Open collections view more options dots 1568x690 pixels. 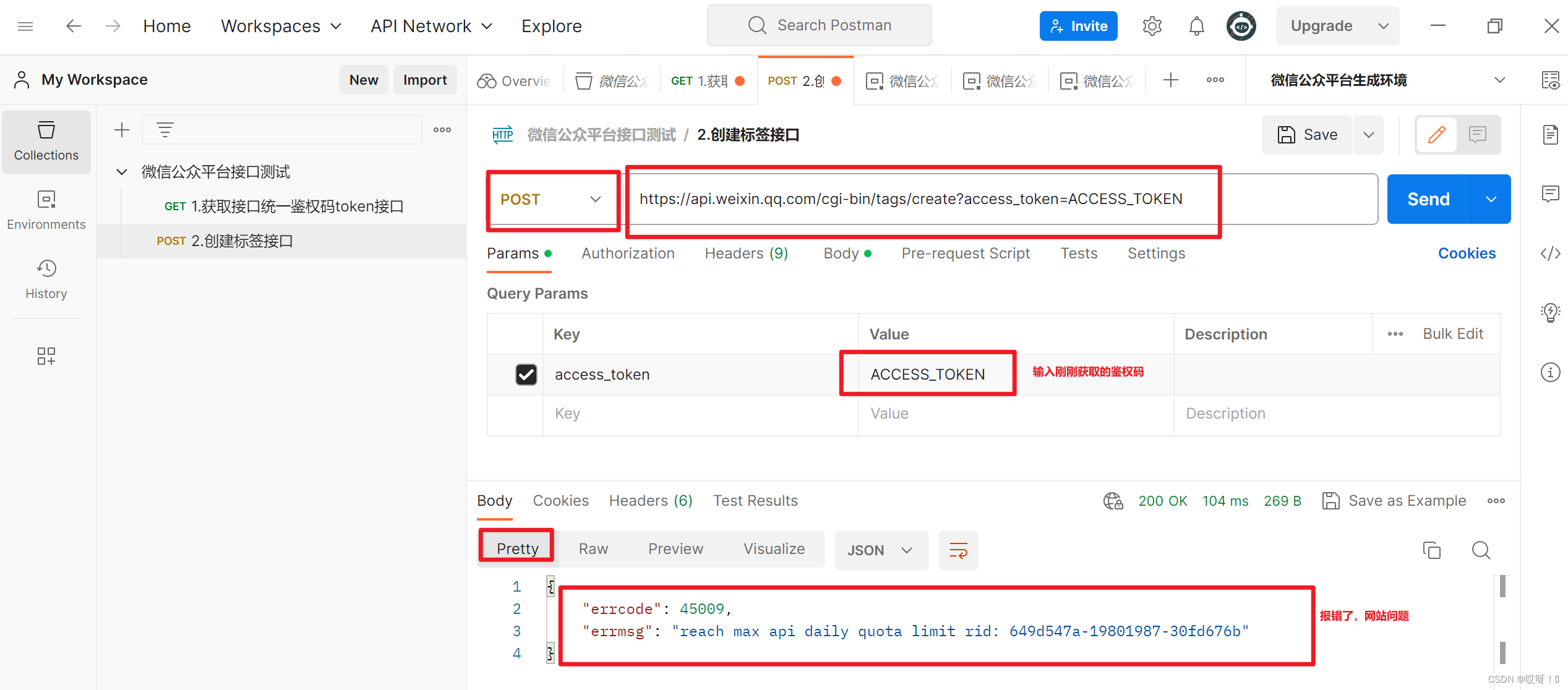(x=442, y=130)
